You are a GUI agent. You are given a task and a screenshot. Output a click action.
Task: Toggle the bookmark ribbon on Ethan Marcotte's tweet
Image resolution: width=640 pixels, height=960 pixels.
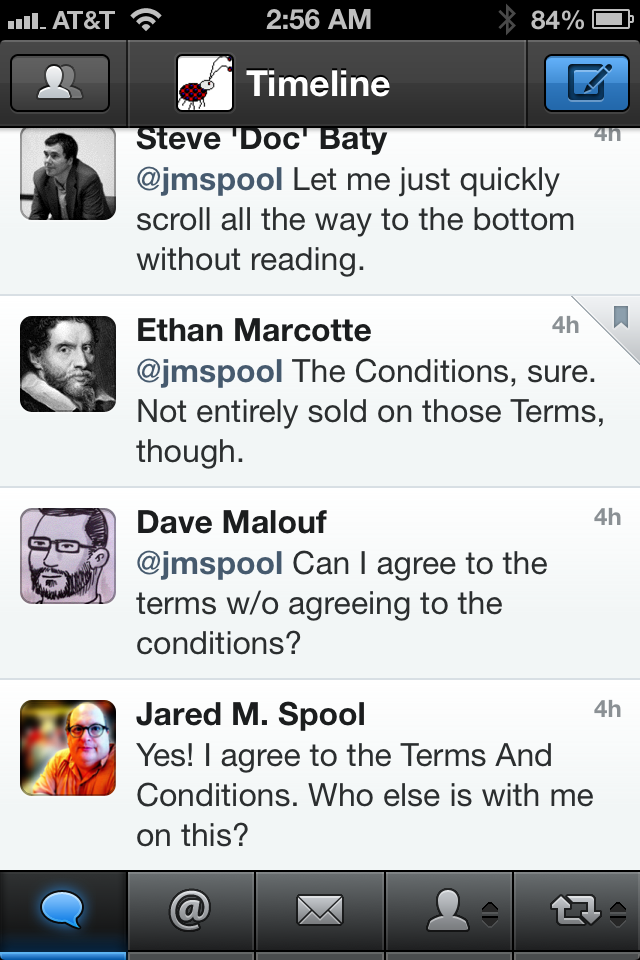tap(620, 318)
